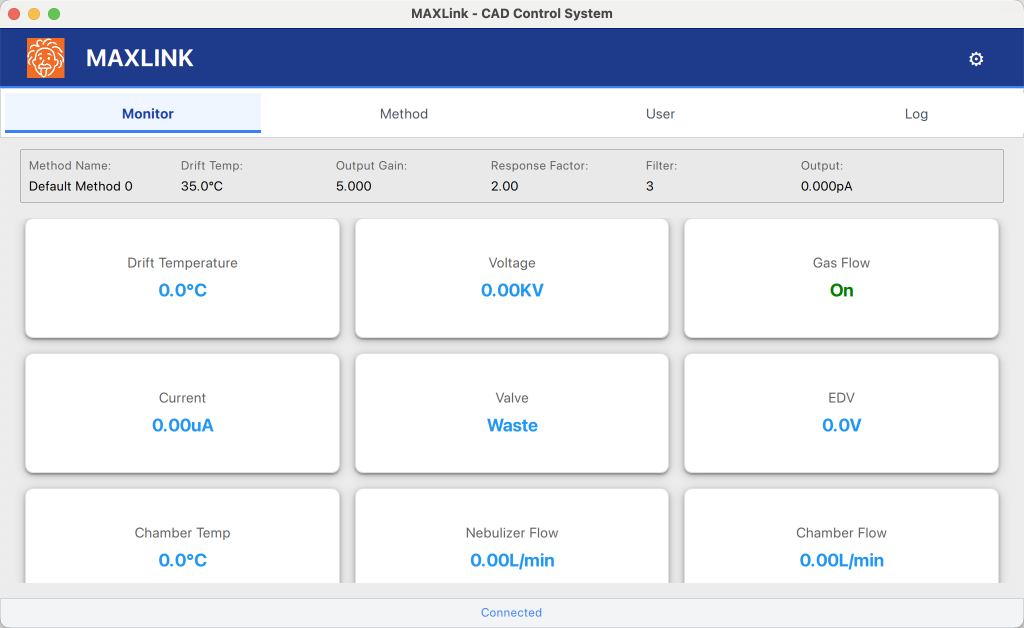
Task: Select the Voltage reading card
Action: (512, 278)
